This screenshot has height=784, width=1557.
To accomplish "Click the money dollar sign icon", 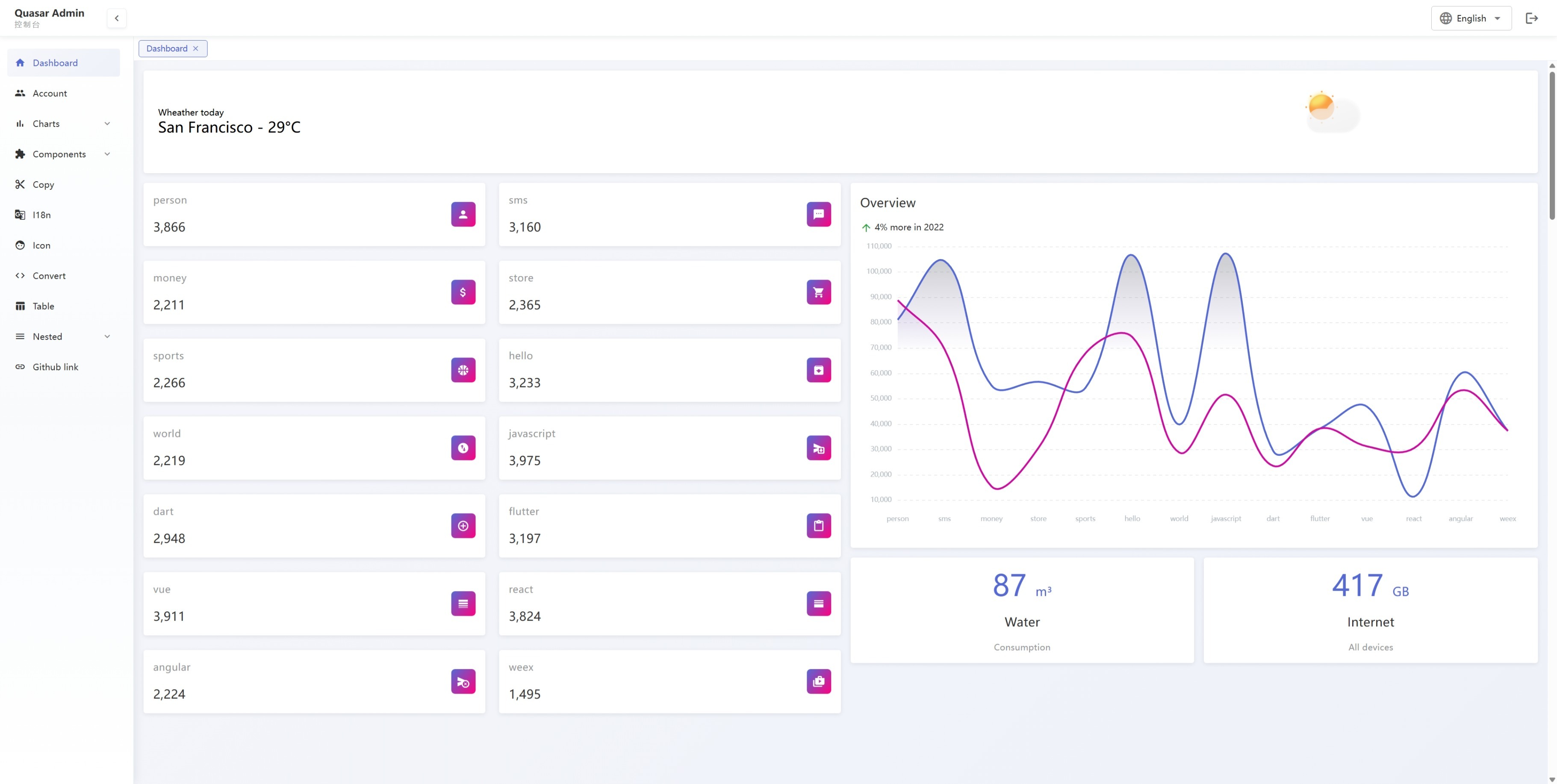I will (x=463, y=292).
